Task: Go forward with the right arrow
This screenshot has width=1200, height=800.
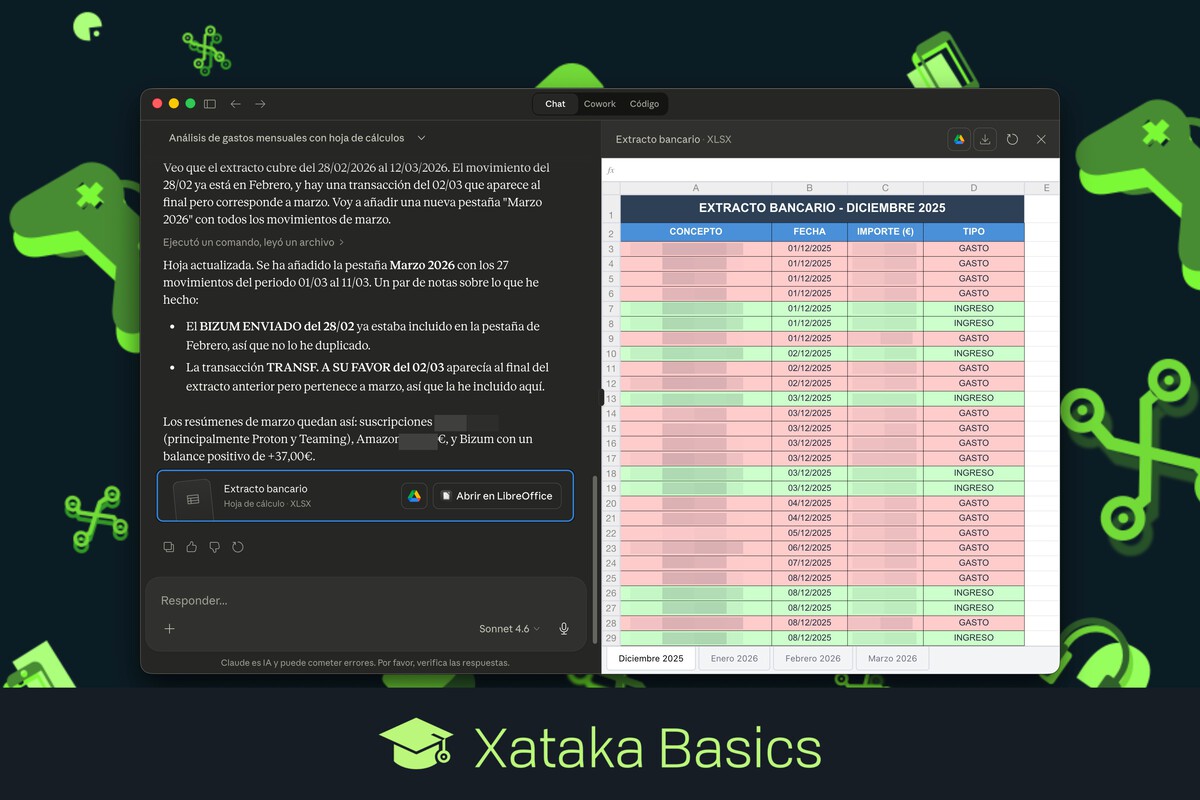Action: click(x=260, y=104)
